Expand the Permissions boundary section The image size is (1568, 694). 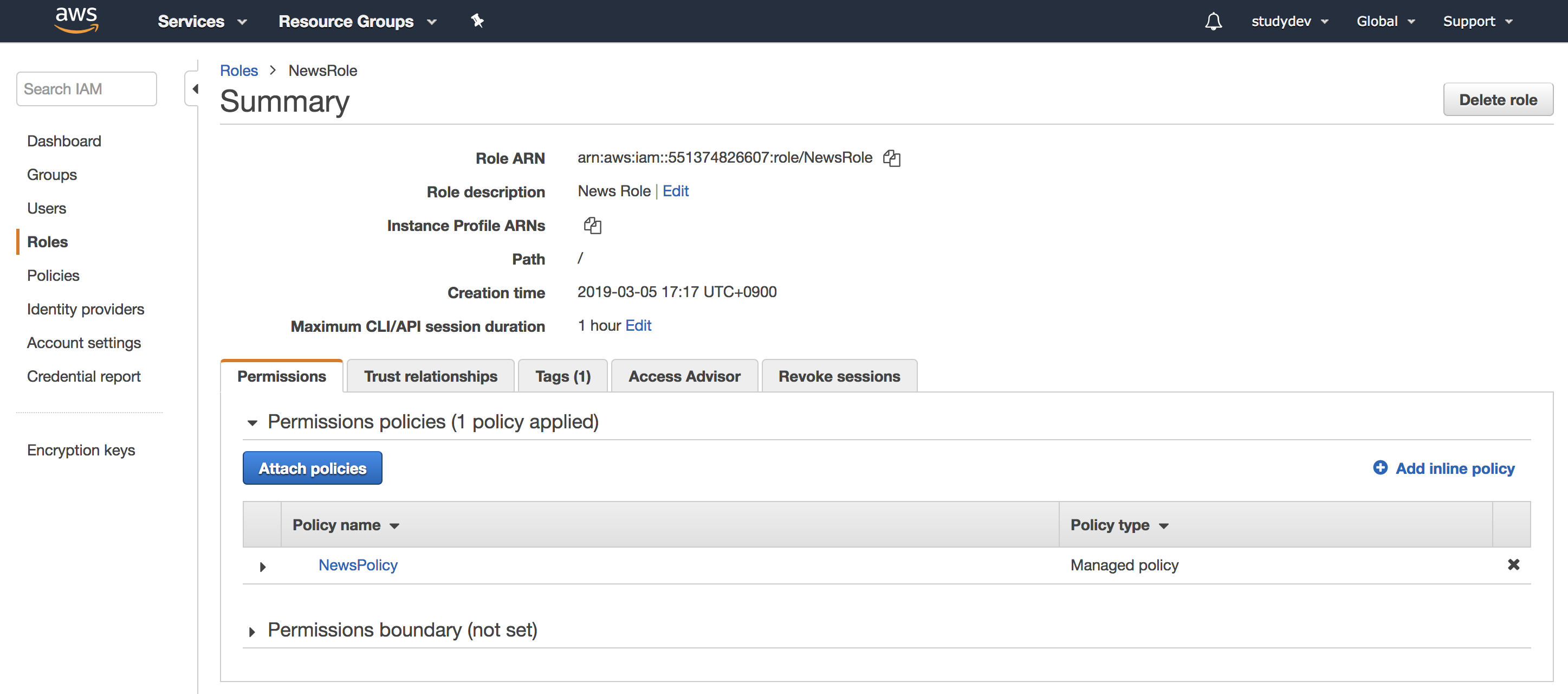251,631
